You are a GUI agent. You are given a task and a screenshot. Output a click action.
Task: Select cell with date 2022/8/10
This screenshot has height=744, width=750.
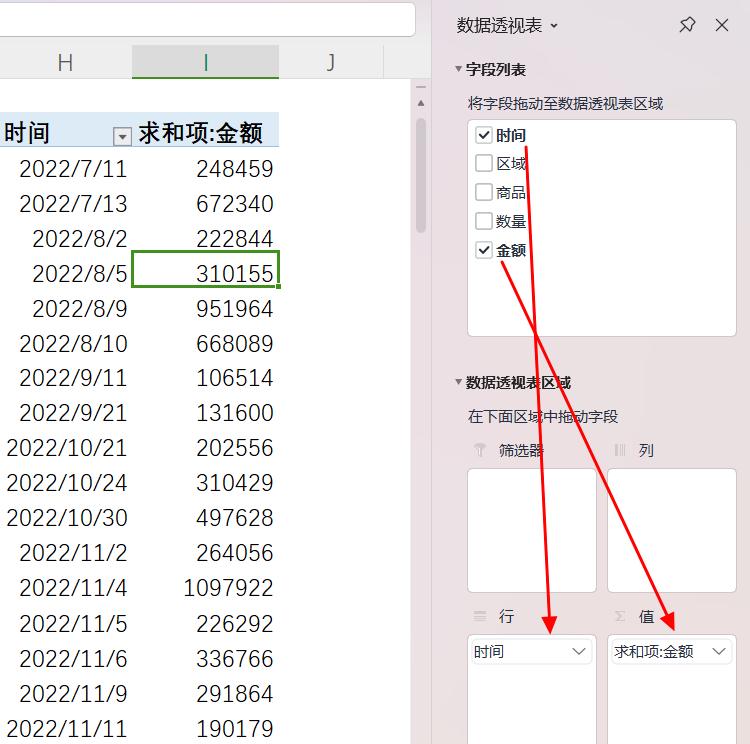(66, 344)
